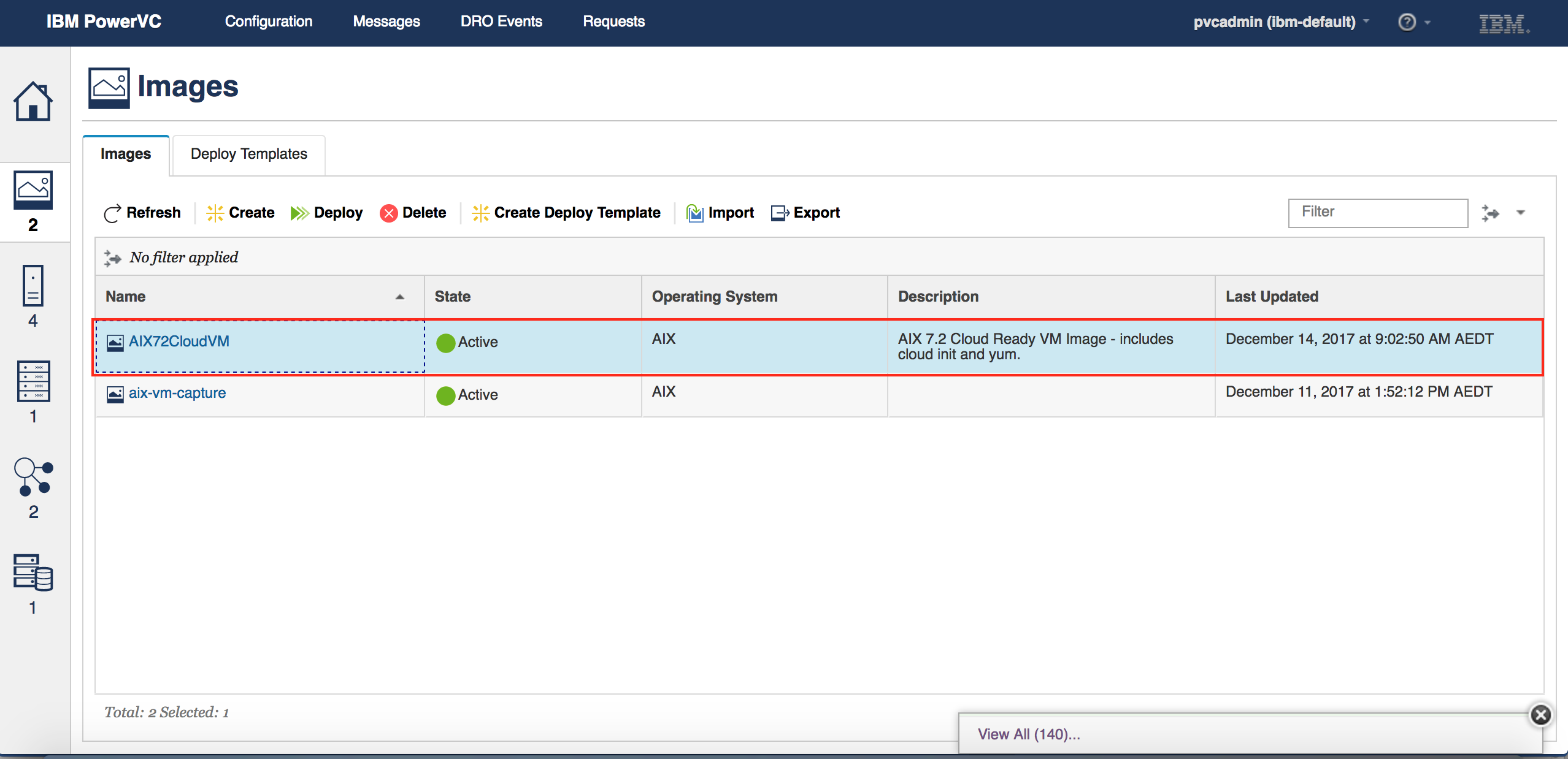Click the Create image toolbar button
The image size is (1568, 759).
point(240,213)
